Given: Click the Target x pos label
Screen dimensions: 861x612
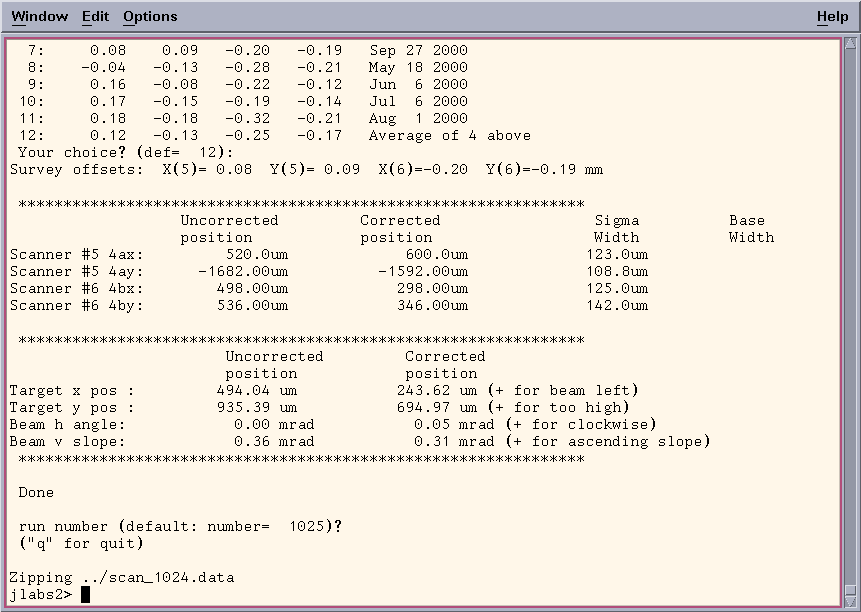Looking at the screenshot, I should 72,391.
